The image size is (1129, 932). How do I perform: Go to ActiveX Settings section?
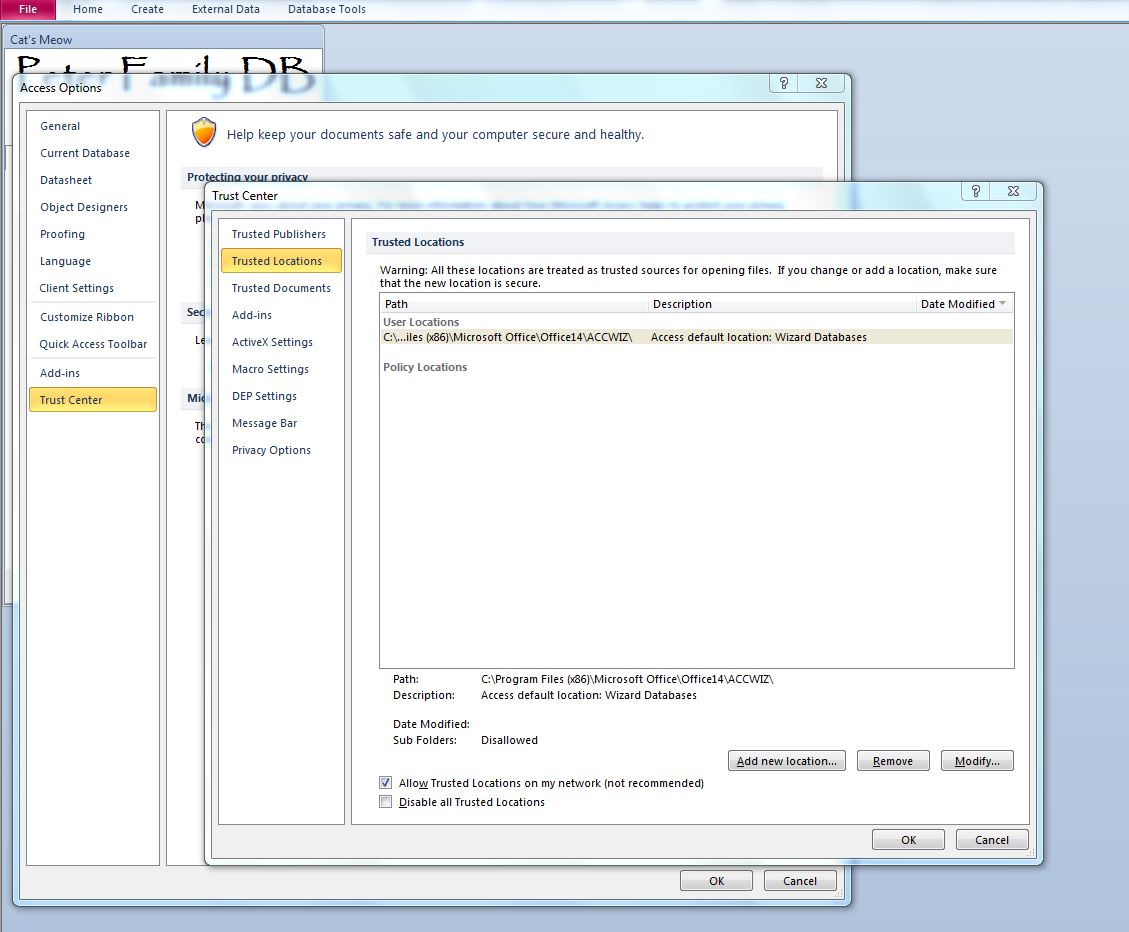[272, 342]
